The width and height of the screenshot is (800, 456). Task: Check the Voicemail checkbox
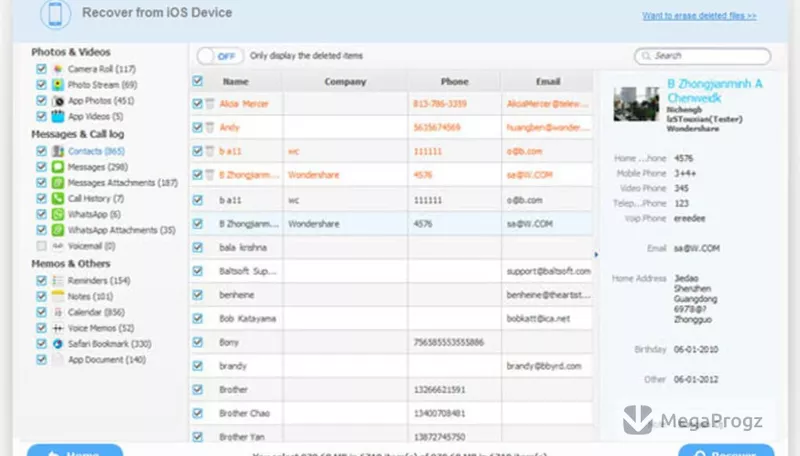41,246
